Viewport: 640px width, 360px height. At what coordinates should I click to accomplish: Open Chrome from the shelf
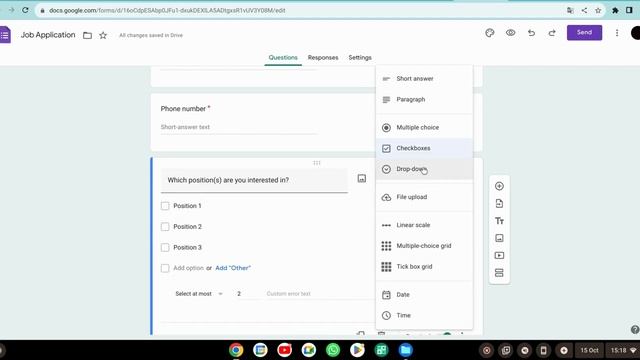point(236,350)
